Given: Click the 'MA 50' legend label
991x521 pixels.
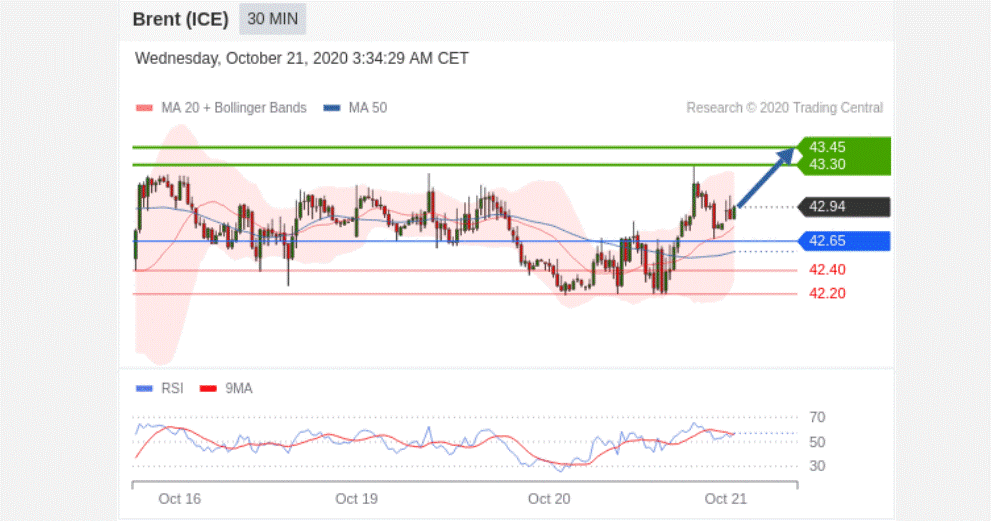Looking at the screenshot, I should click(x=368, y=108).
